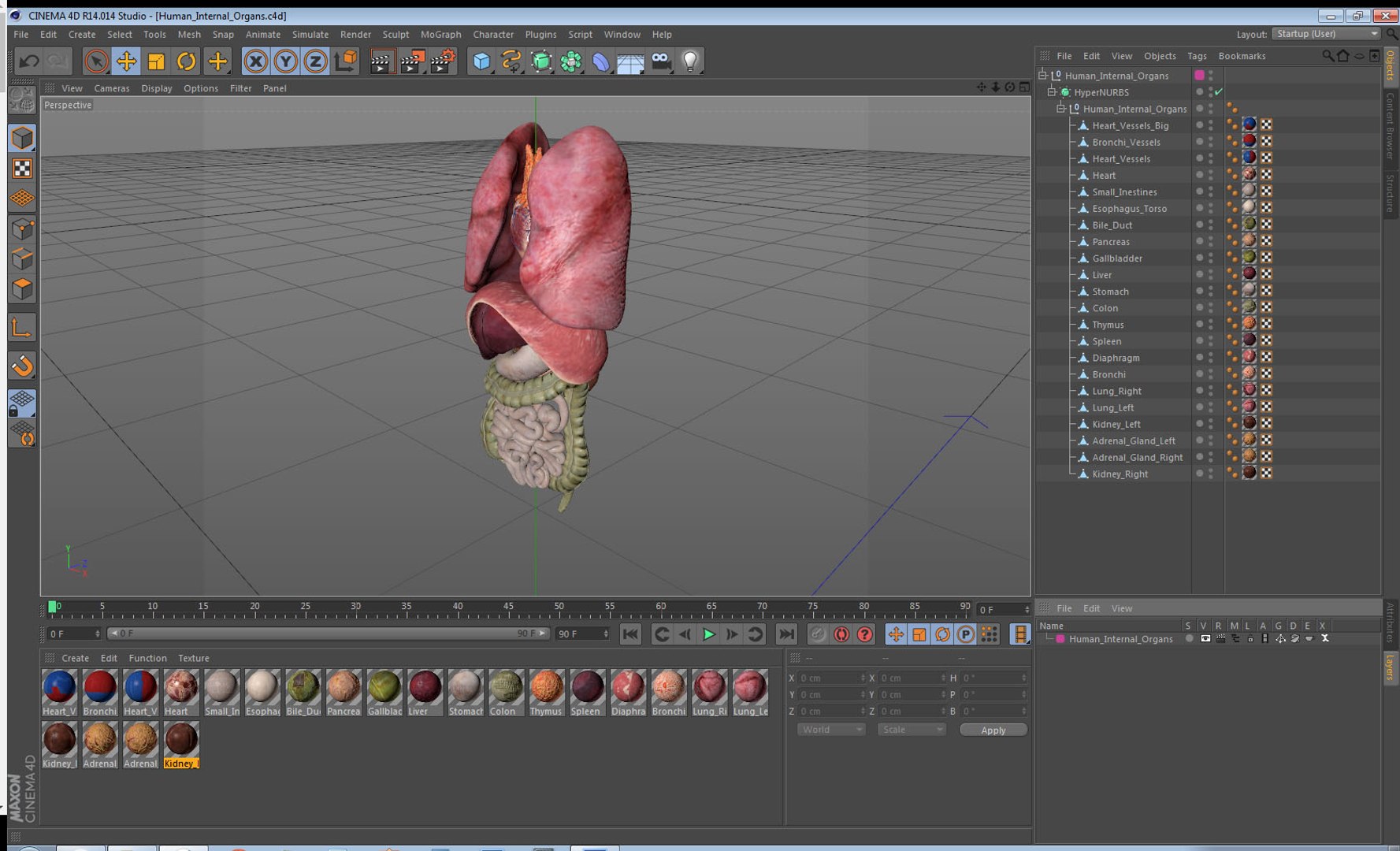Screen dimensions: 1400x851
Task: Collapse the nested Human_Internal_Organs null
Action: (x=1060, y=109)
